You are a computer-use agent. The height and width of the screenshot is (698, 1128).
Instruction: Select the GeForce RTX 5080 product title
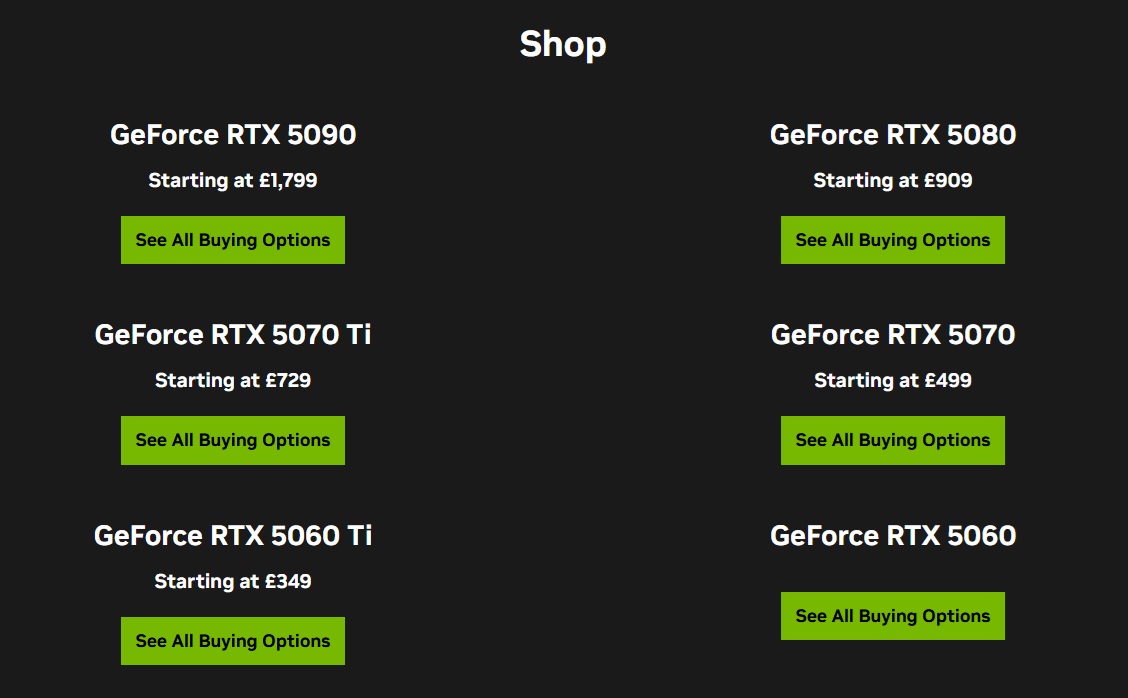point(892,135)
